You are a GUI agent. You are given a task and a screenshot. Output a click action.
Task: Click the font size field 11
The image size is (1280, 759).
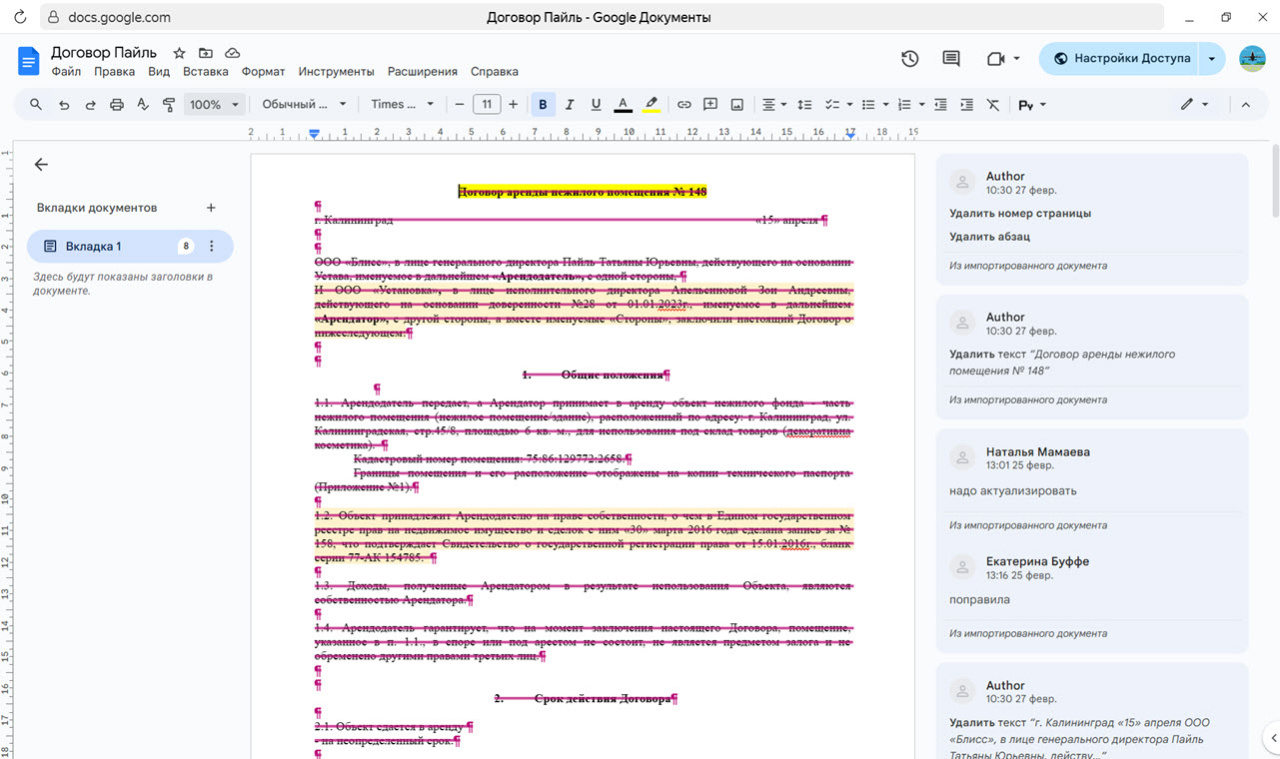pos(487,104)
